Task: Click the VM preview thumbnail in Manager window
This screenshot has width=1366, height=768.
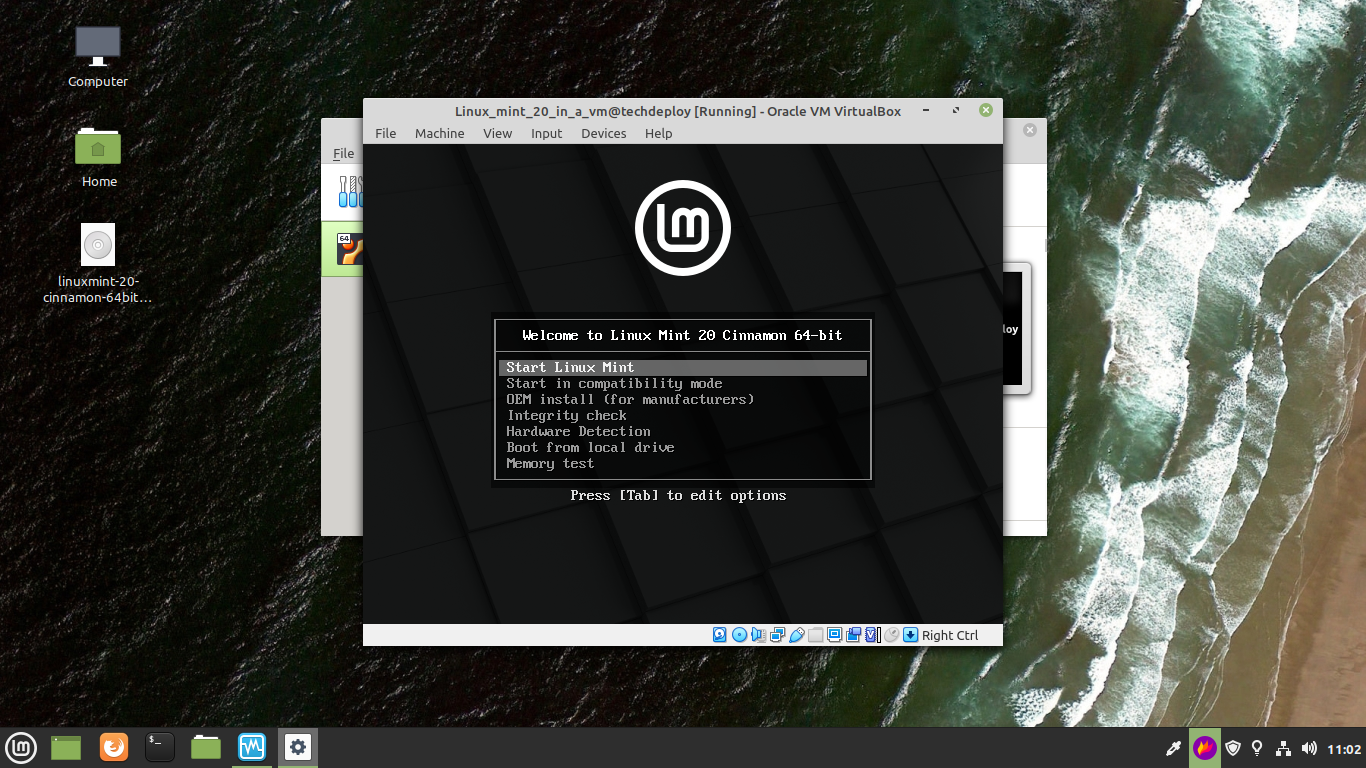Action: 1015,329
